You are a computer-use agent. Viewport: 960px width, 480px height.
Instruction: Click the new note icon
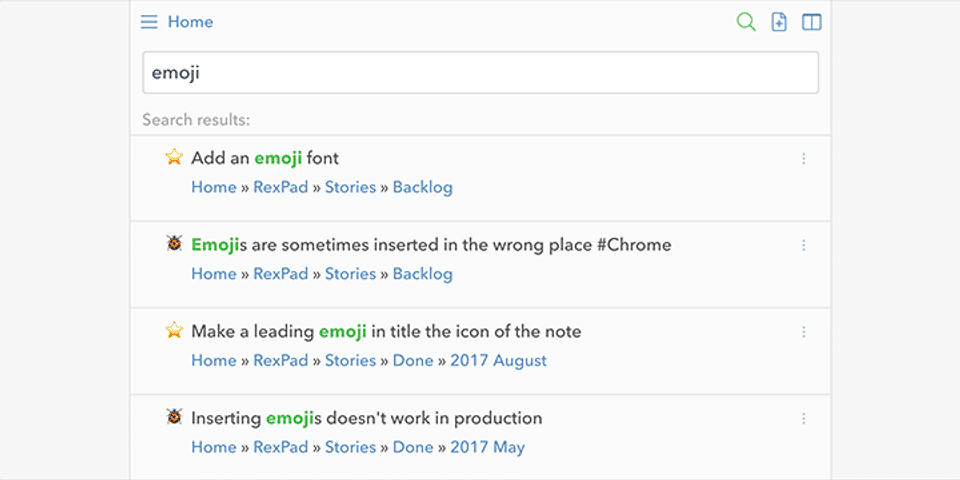tap(779, 22)
